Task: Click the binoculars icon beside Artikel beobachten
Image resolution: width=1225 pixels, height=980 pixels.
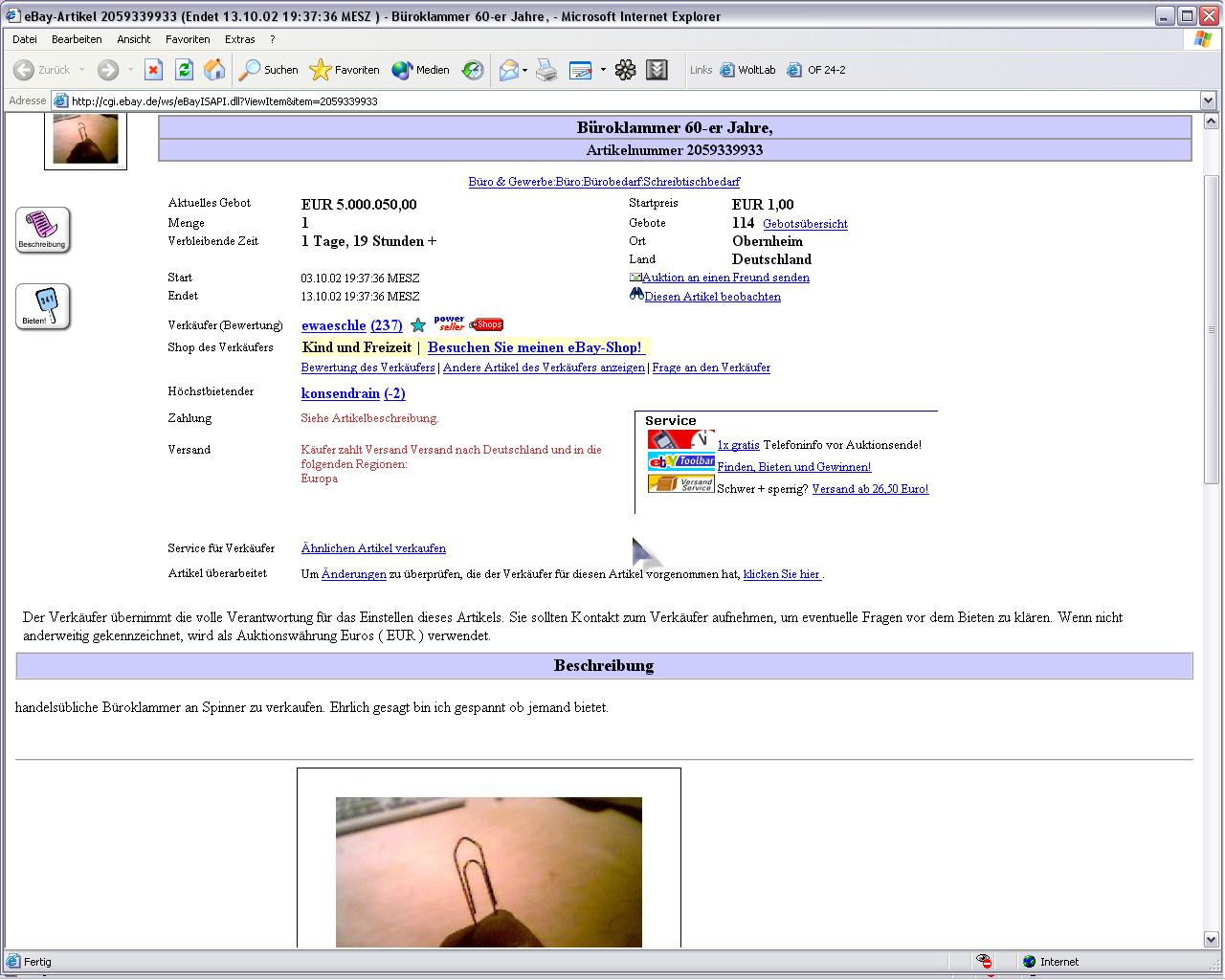Action: (x=636, y=295)
